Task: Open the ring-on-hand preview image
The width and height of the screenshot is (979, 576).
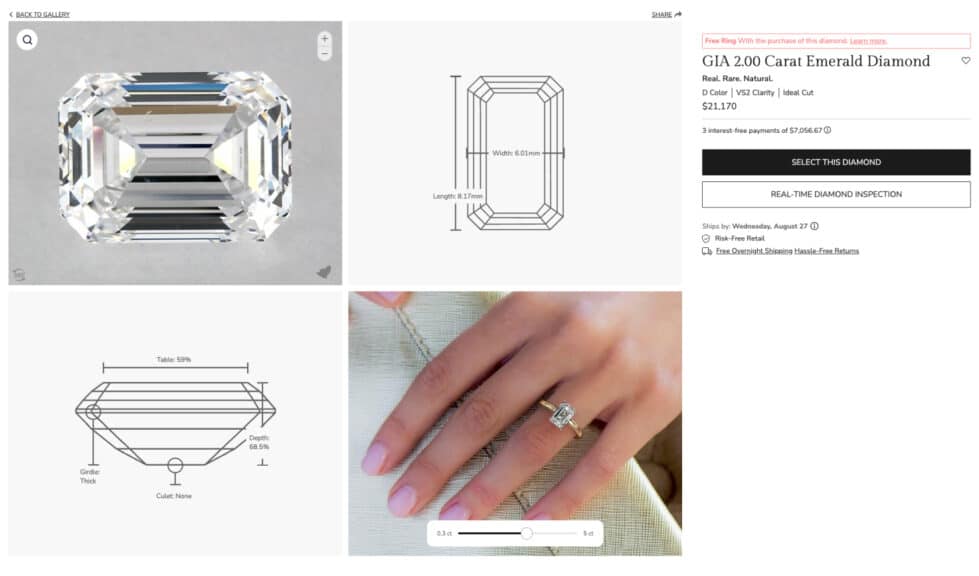Action: [x=515, y=423]
